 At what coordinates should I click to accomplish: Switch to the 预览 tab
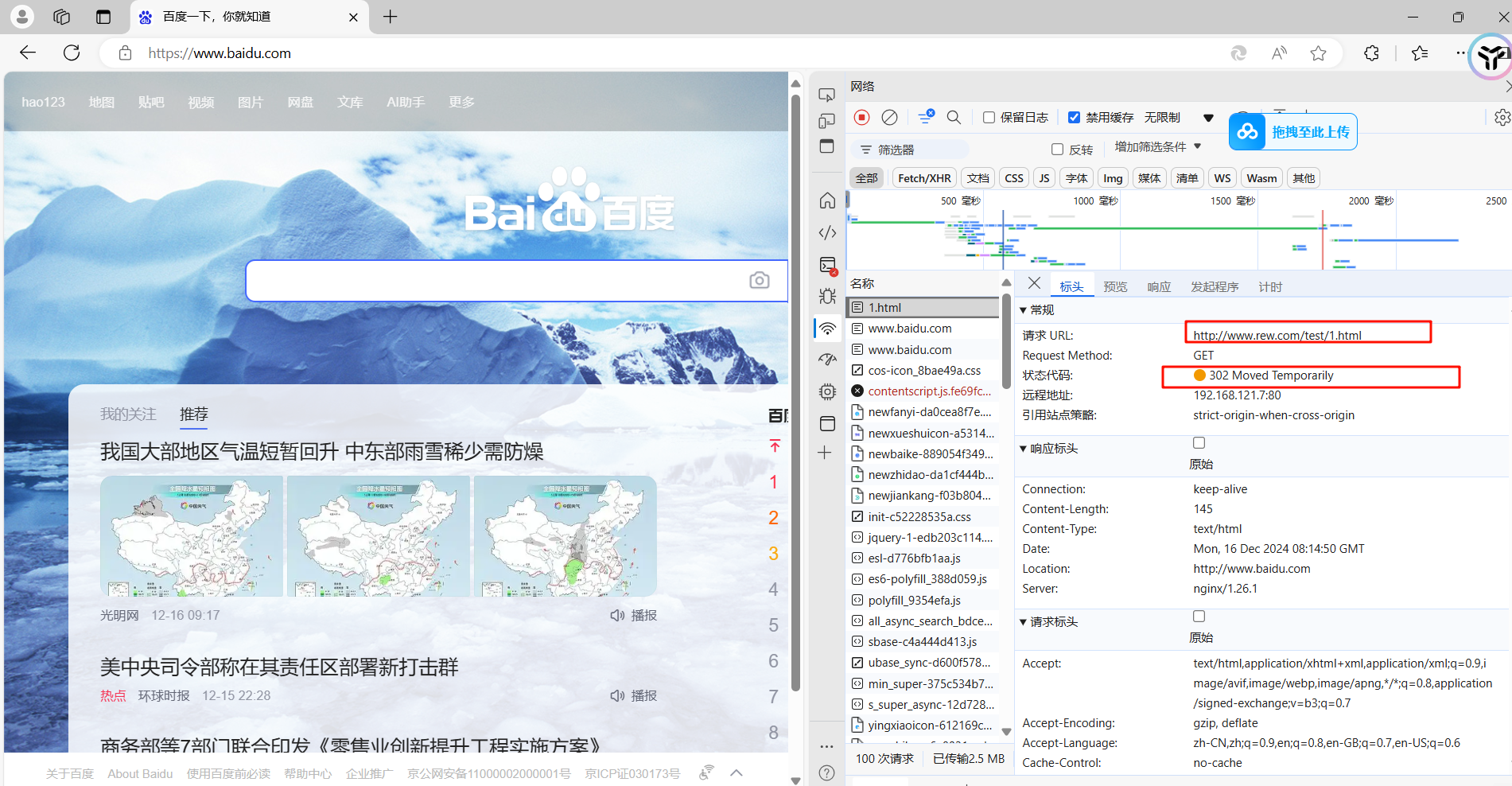pos(1115,287)
